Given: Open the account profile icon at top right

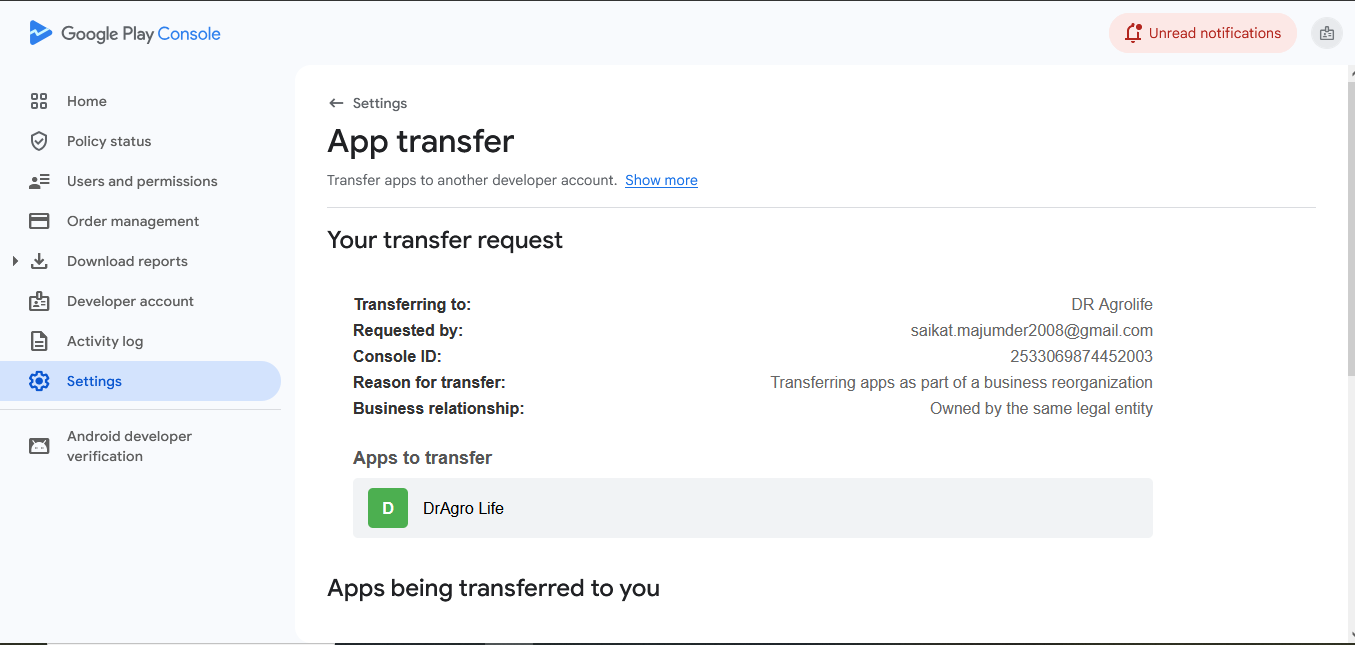Looking at the screenshot, I should [x=1326, y=33].
